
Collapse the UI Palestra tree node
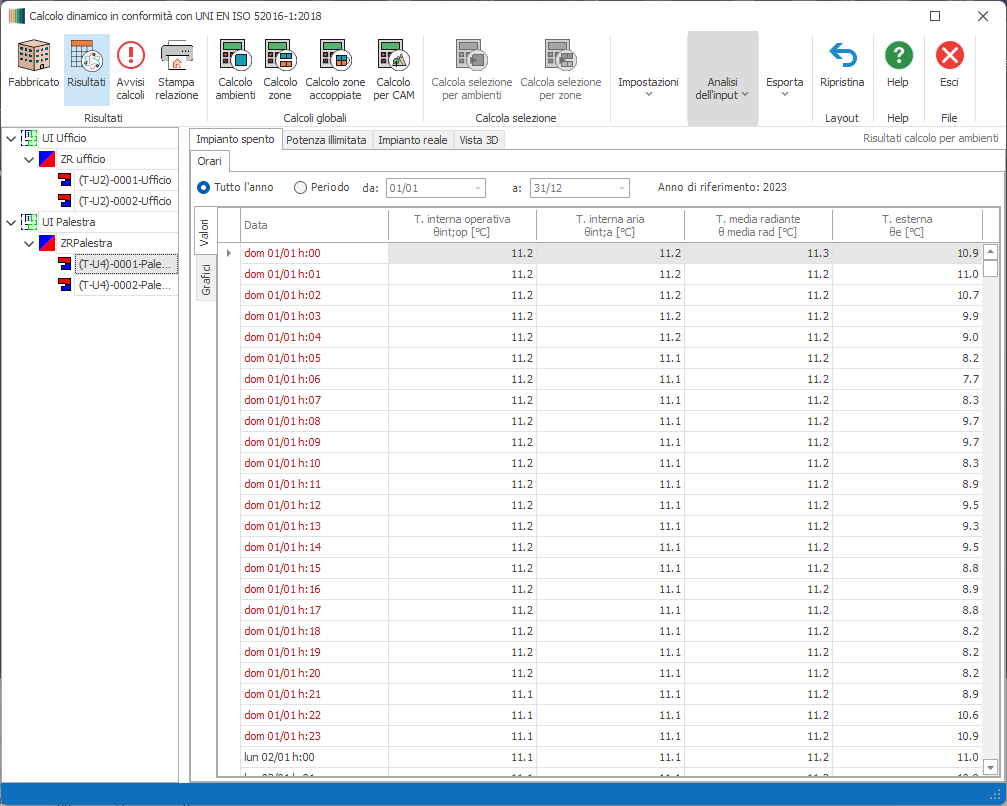[x=11, y=222]
